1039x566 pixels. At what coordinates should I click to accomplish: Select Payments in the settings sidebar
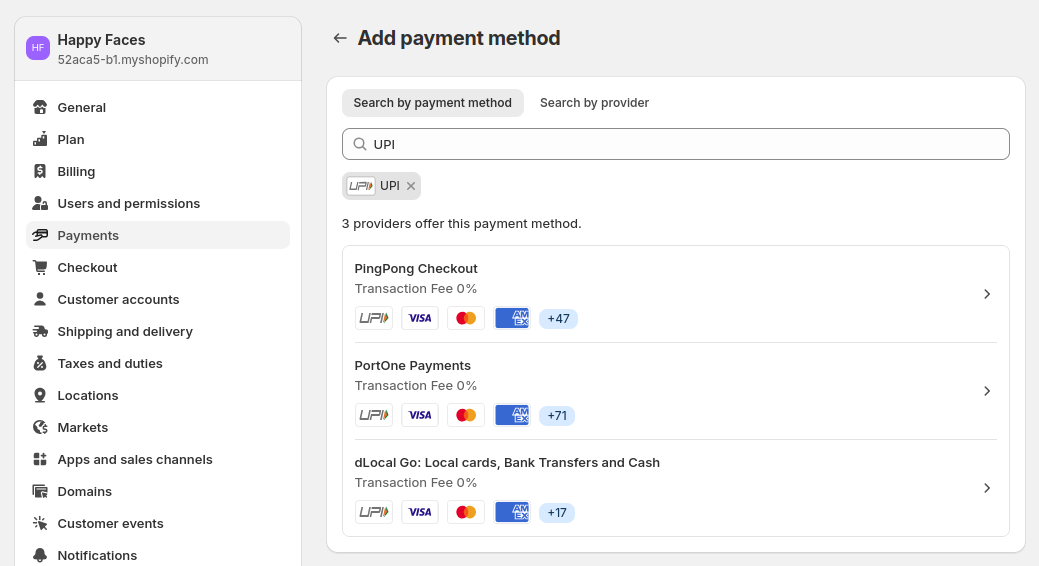(x=158, y=235)
